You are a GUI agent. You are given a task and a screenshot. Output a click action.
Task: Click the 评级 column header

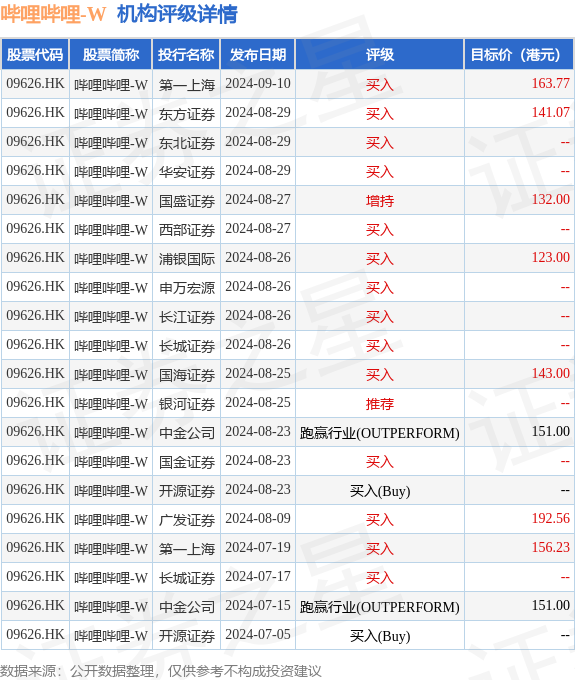(x=379, y=55)
